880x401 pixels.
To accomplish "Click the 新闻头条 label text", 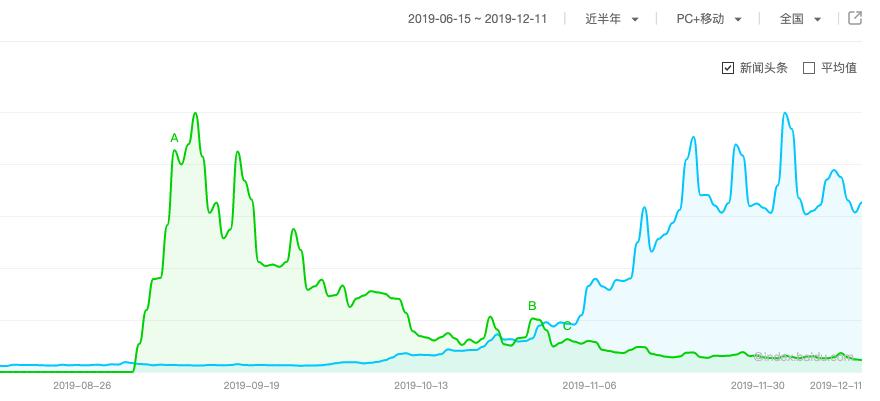I will point(763,68).
